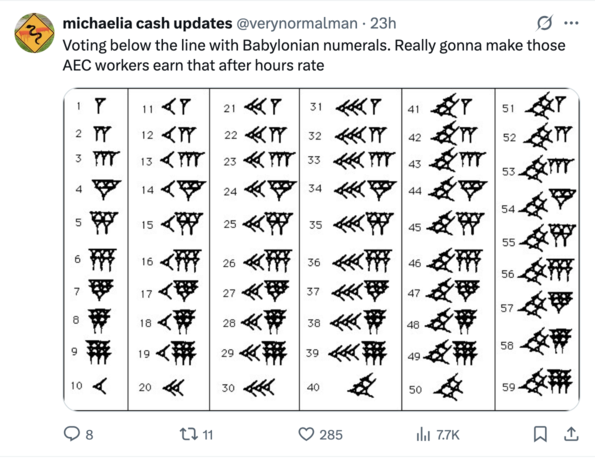Viewport: 595px width, 458px height.
Task: Click the share upload icon
Action: 571,434
